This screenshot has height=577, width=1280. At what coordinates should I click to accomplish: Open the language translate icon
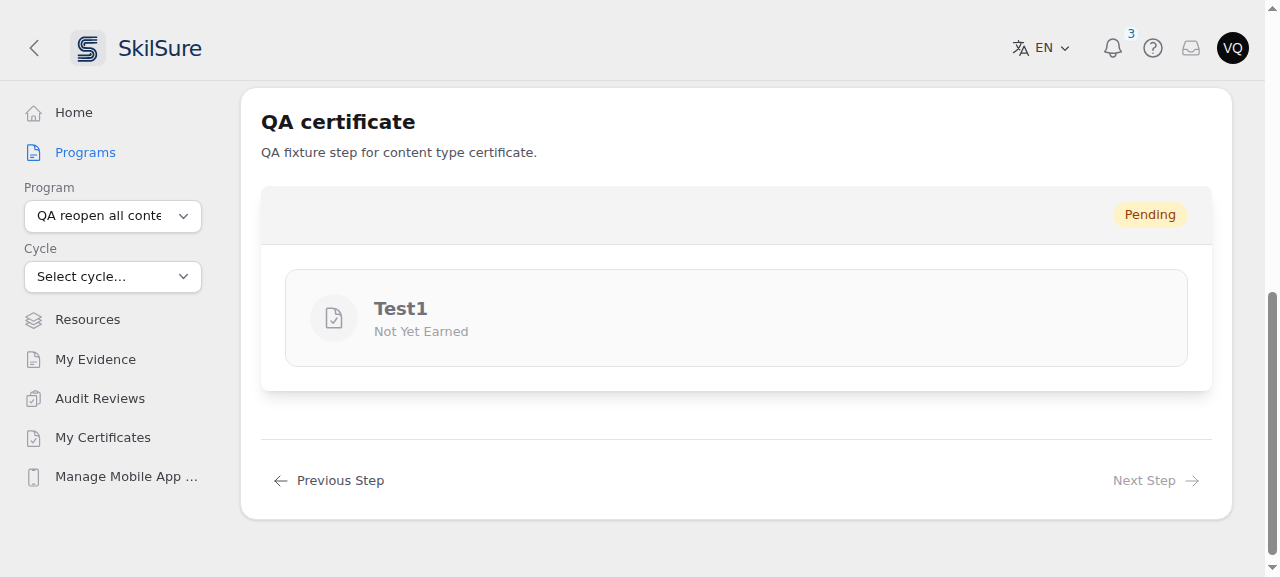tap(1020, 48)
